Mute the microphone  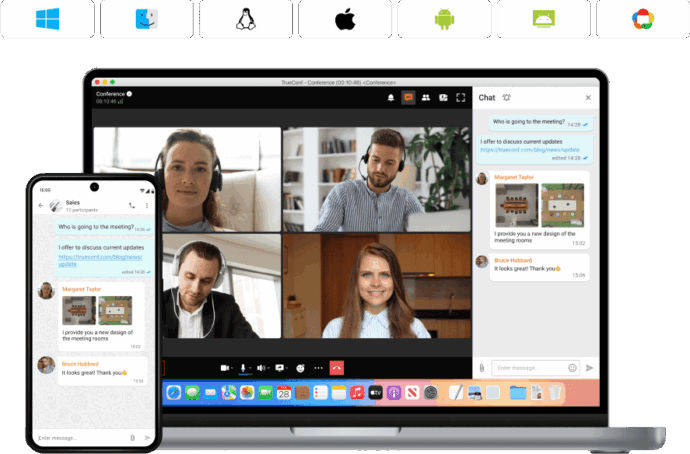[242, 368]
